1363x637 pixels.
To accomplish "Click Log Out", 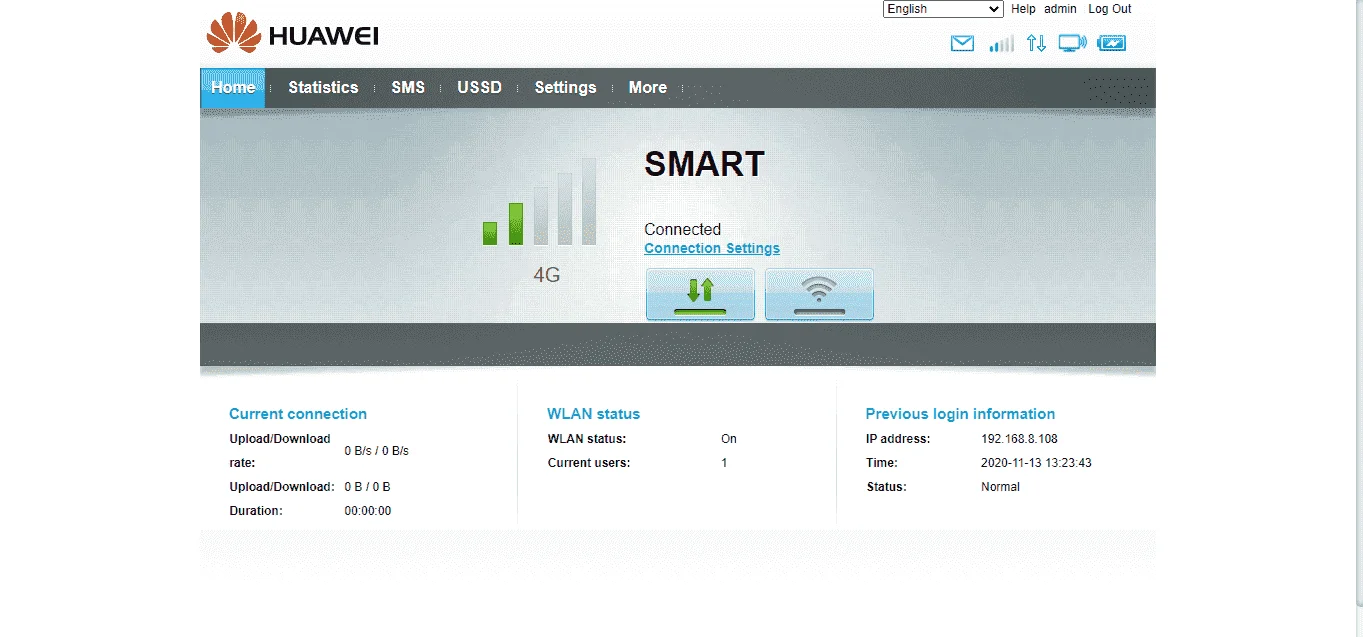I will point(1110,9).
